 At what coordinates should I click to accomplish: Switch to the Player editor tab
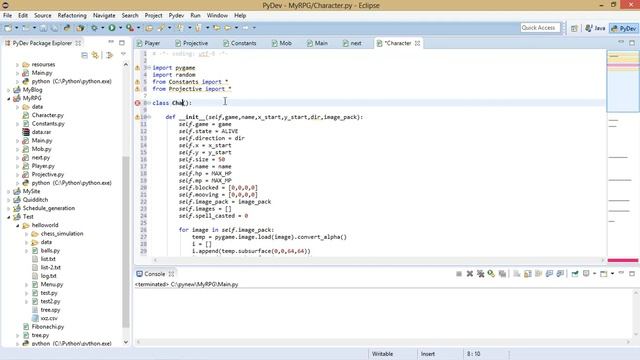point(148,43)
